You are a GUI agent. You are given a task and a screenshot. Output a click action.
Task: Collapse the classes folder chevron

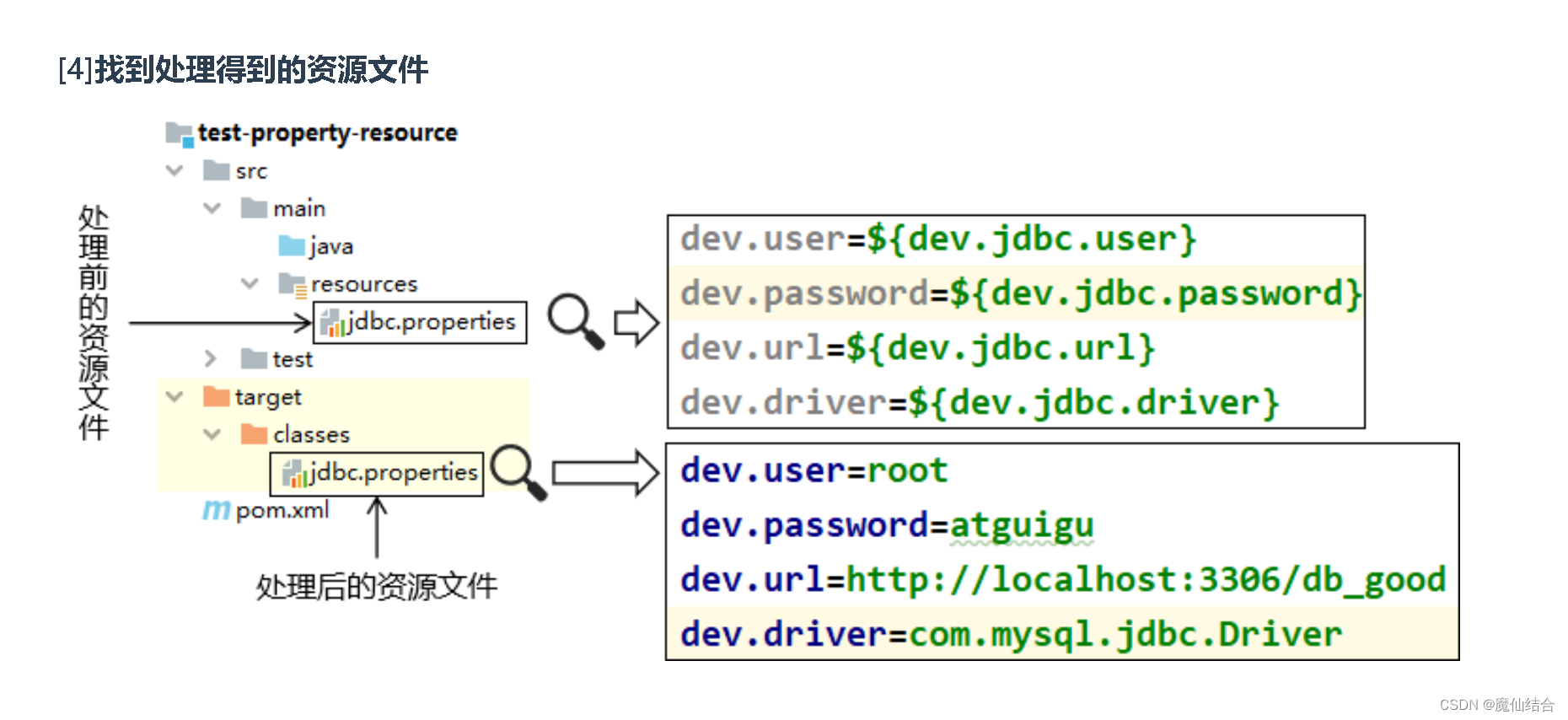212,434
